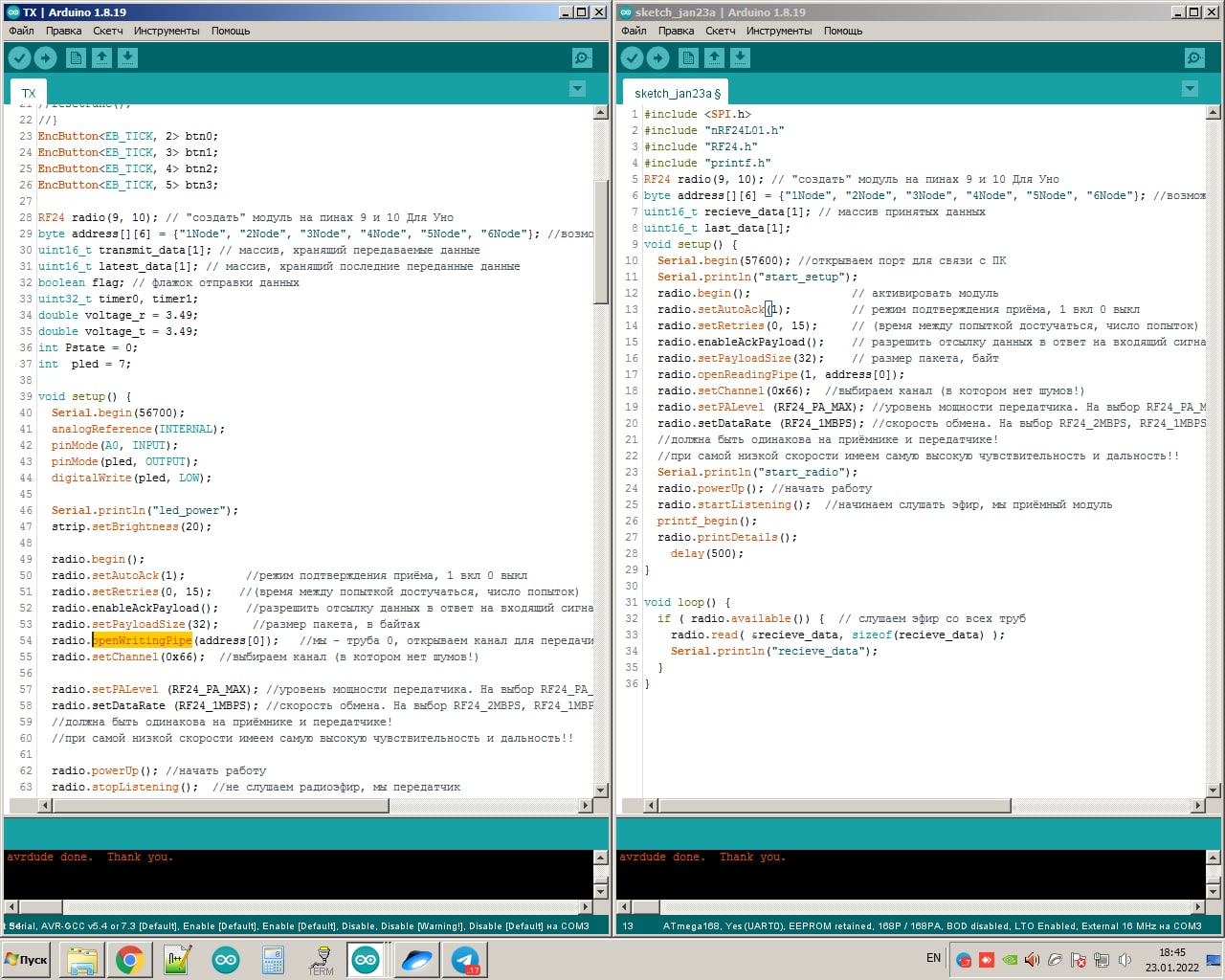Open Serial Monitor in TX window
The width and height of the screenshot is (1225, 980).
tap(582, 58)
